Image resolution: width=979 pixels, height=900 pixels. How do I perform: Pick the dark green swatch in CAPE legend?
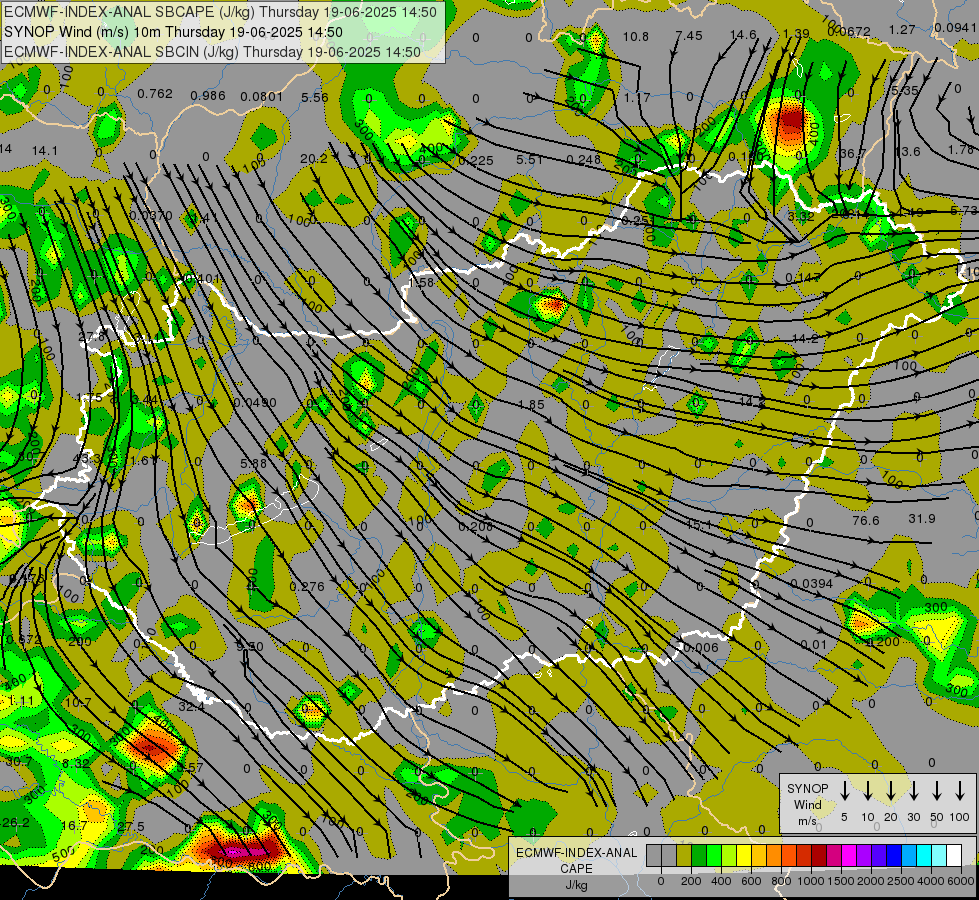[x=699, y=855]
